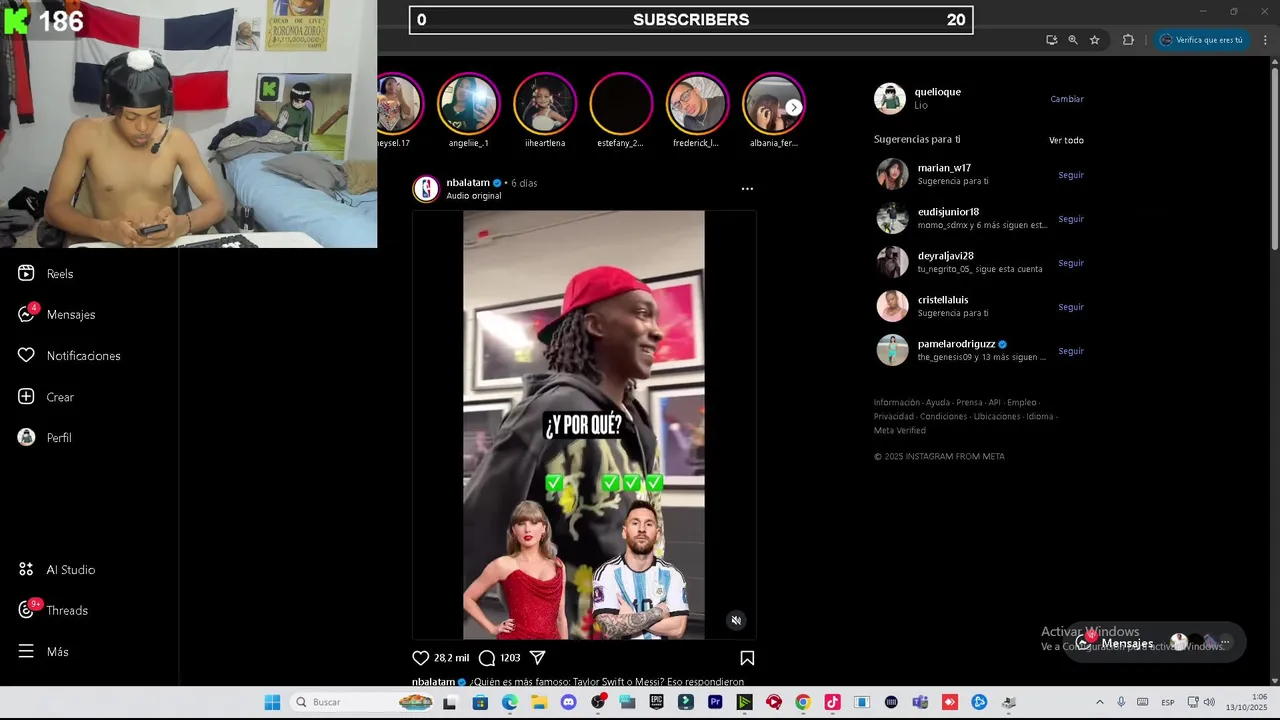Click the browser zoom magnifier icon
Image resolution: width=1280 pixels, height=720 pixels.
1073,40
